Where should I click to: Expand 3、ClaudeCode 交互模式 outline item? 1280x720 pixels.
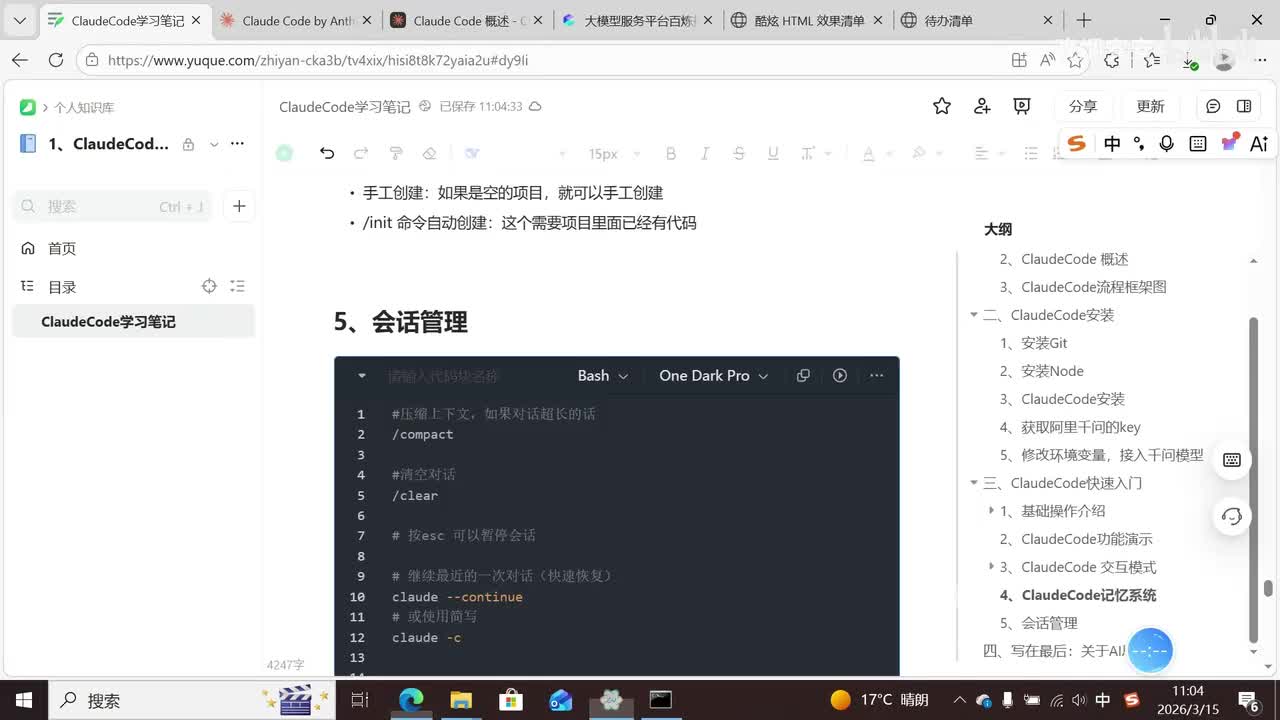[x=991, y=567]
